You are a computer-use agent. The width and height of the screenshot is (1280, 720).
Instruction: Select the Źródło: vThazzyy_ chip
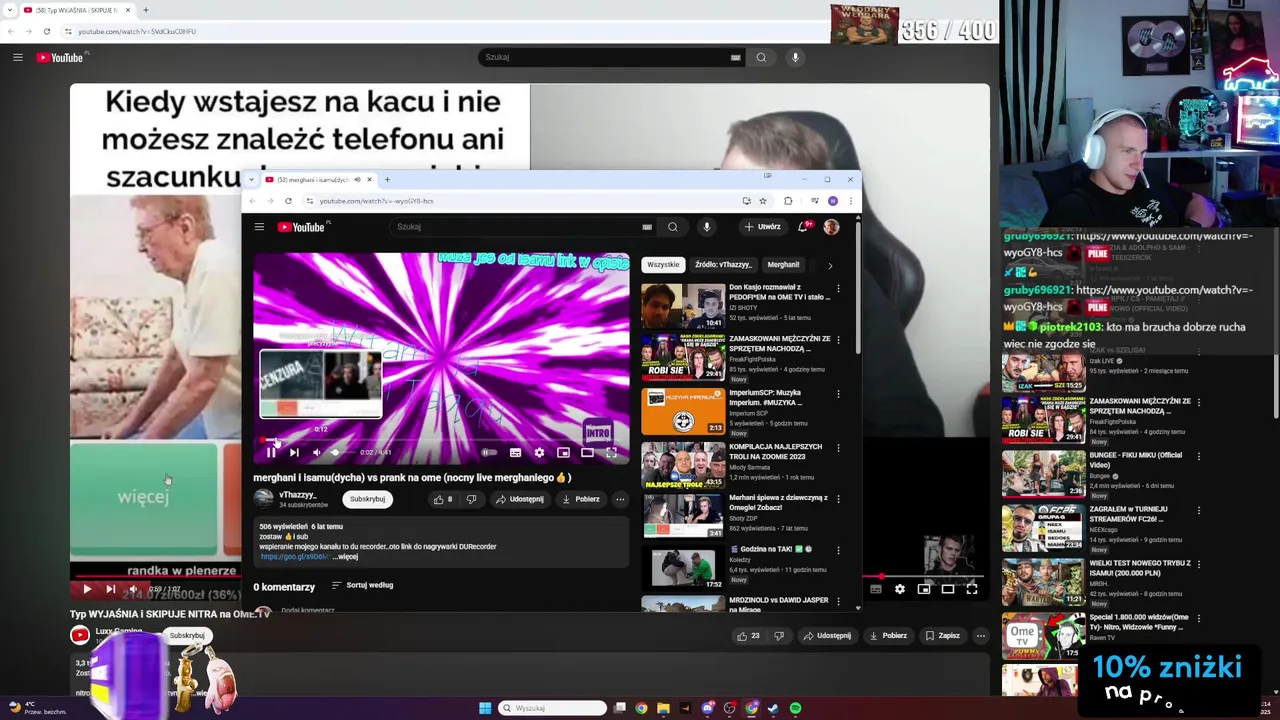(723, 265)
